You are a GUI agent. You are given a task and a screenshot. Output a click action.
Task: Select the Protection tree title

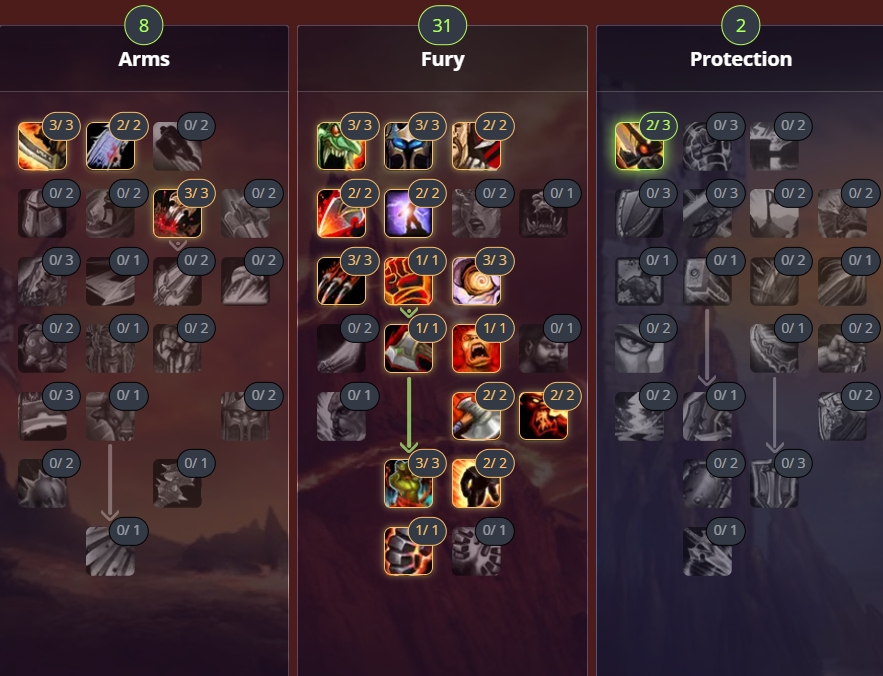[741, 59]
